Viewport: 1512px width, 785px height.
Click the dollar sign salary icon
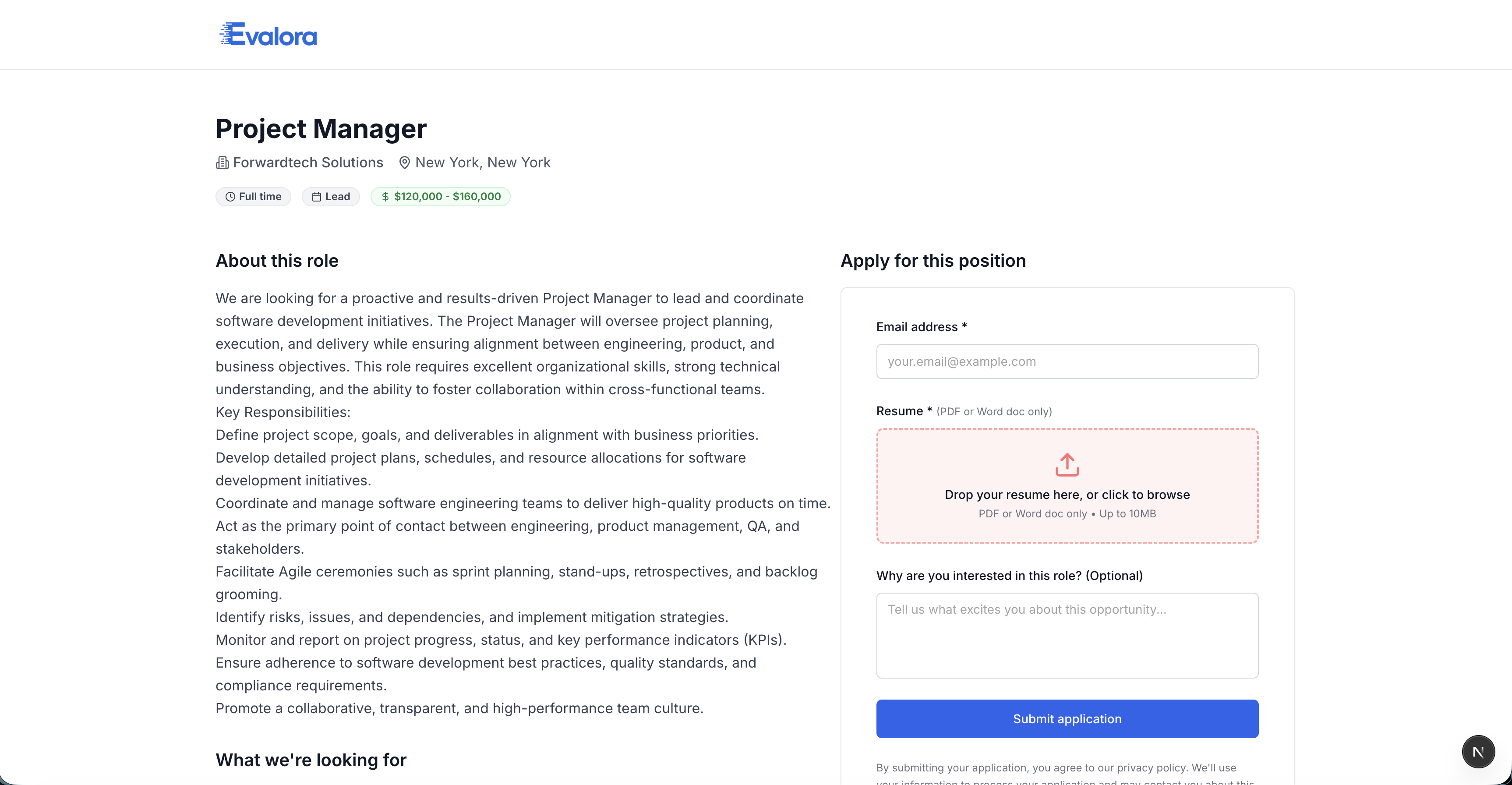[385, 197]
